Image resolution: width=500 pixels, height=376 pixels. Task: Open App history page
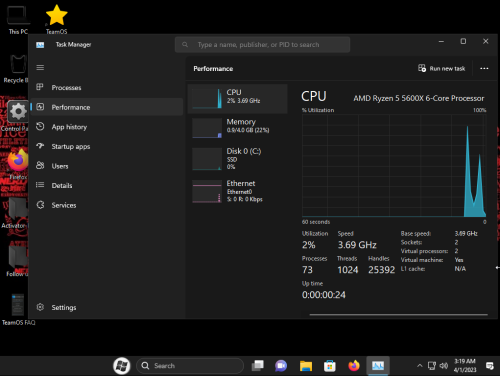click(x=107, y=127)
